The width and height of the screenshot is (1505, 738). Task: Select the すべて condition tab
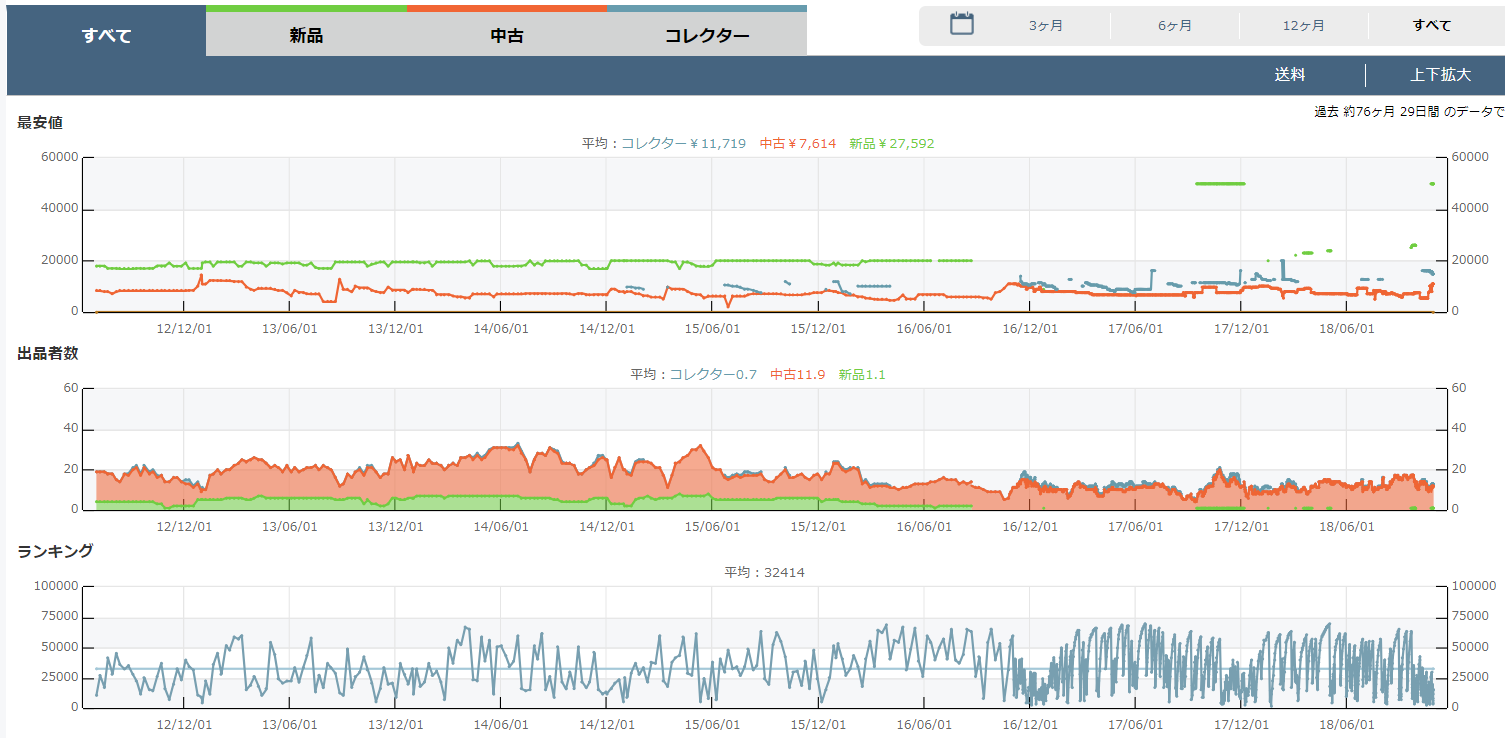pyautogui.click(x=106, y=36)
